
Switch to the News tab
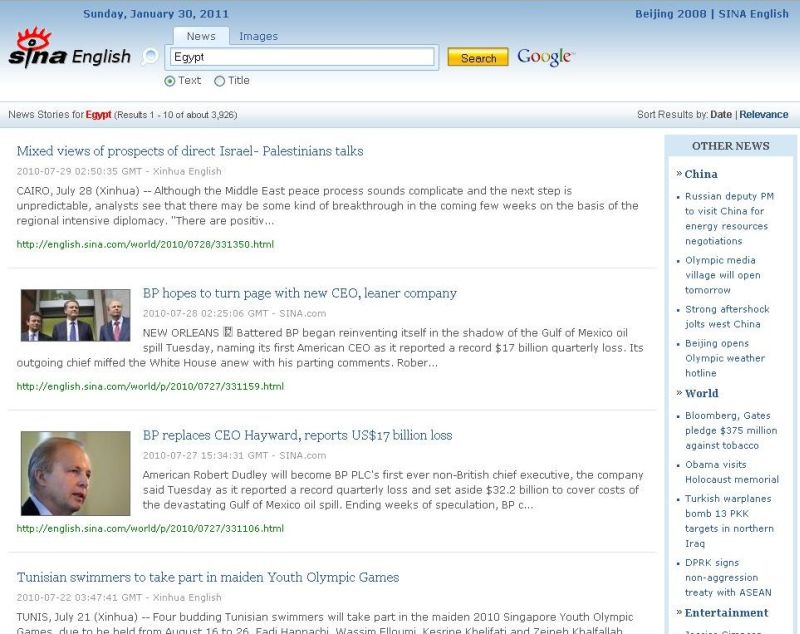(x=201, y=36)
